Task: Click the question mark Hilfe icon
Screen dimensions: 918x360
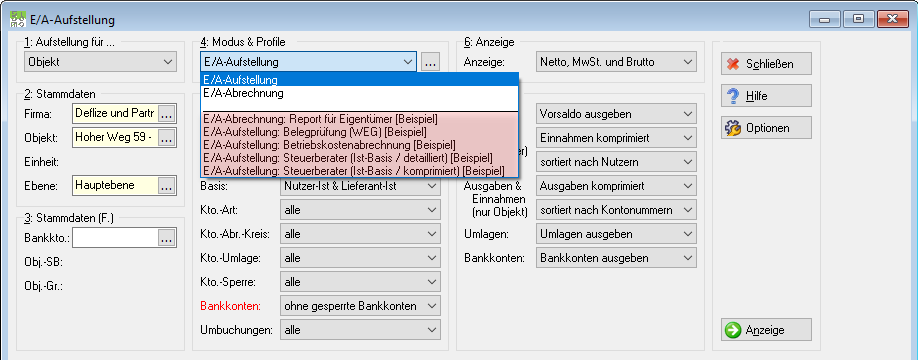Action: coord(733,96)
